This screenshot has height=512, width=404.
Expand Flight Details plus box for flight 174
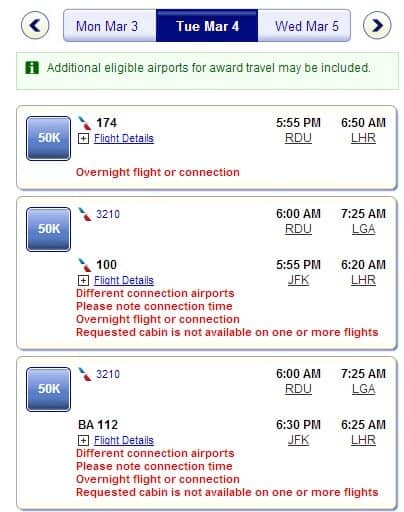(83, 139)
